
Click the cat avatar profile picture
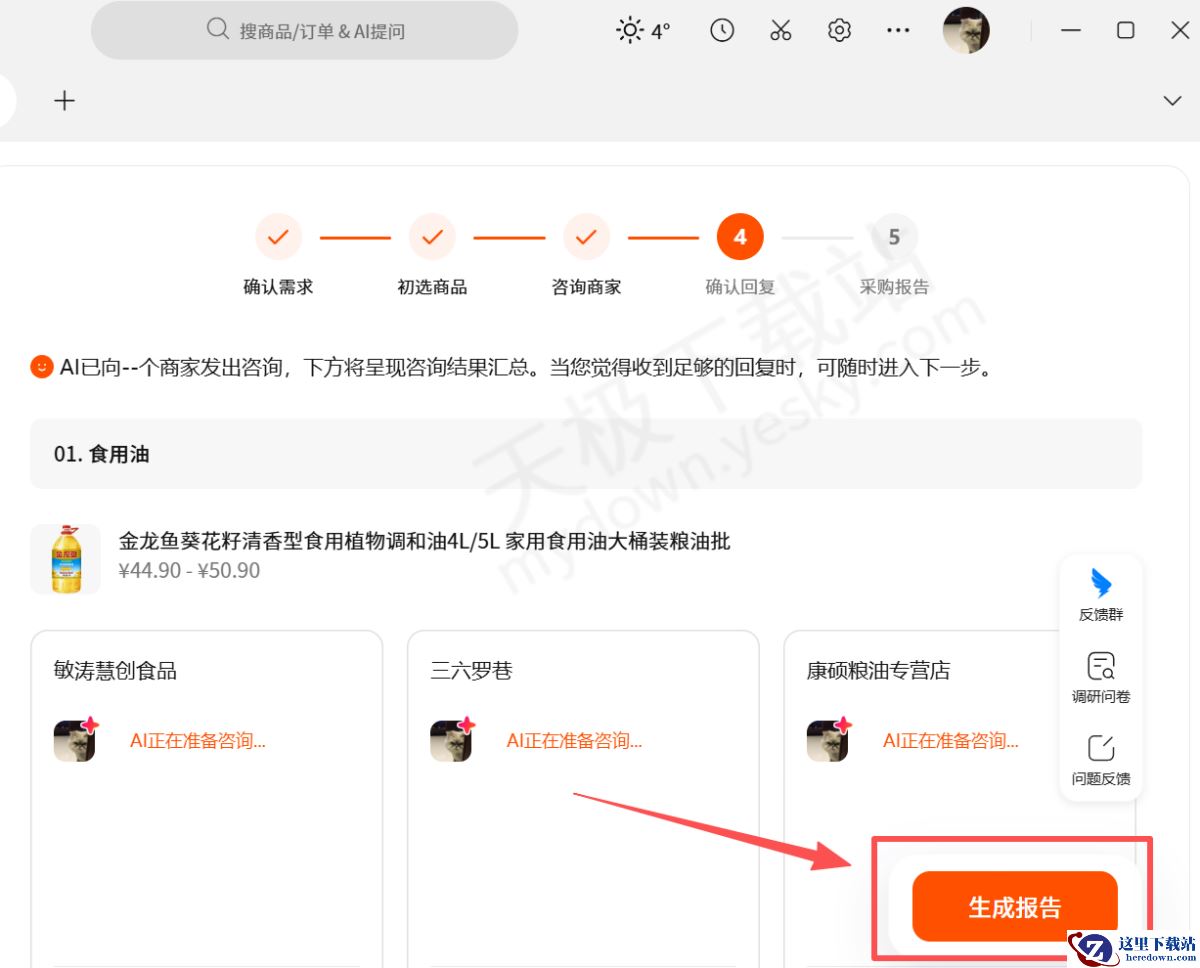(x=965, y=30)
